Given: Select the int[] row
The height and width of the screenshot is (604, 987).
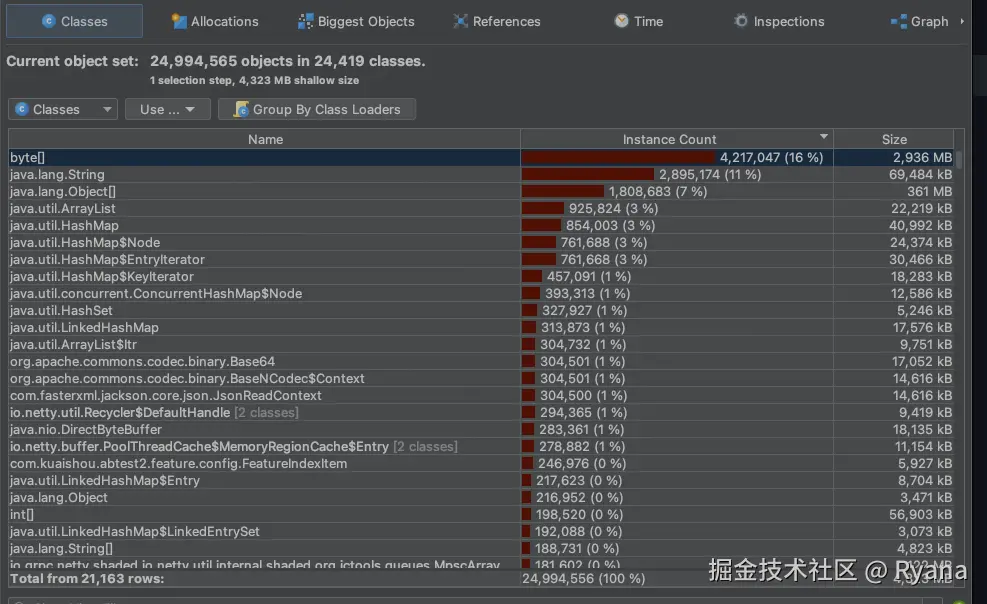Looking at the screenshot, I should (482, 514).
